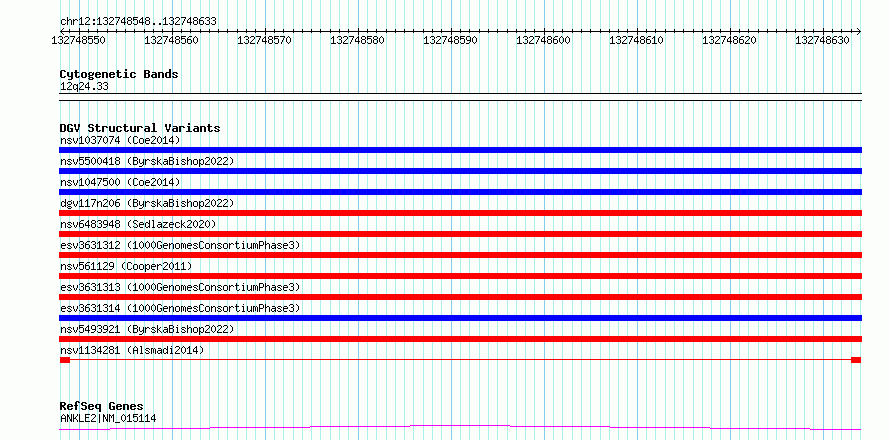Open the nsv6483948 (Sedlazeck2020) label
The height and width of the screenshot is (440, 890).
(x=138, y=224)
